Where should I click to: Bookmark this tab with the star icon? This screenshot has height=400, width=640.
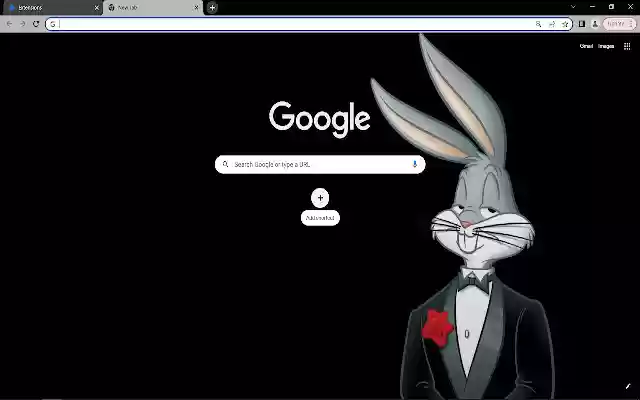(x=565, y=24)
